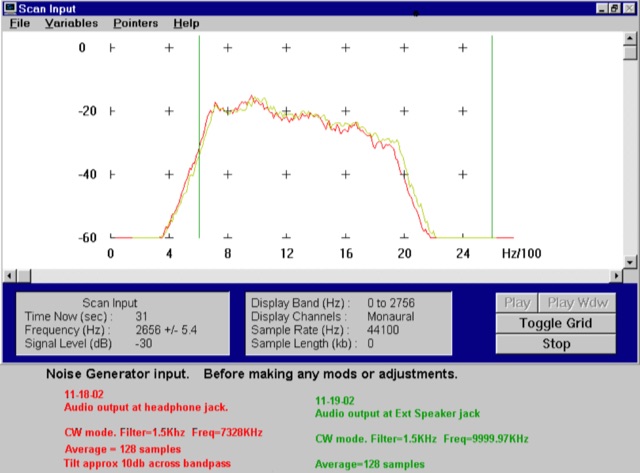This screenshot has width=640, height=473.
Task: Open the File menu
Action: [20, 23]
